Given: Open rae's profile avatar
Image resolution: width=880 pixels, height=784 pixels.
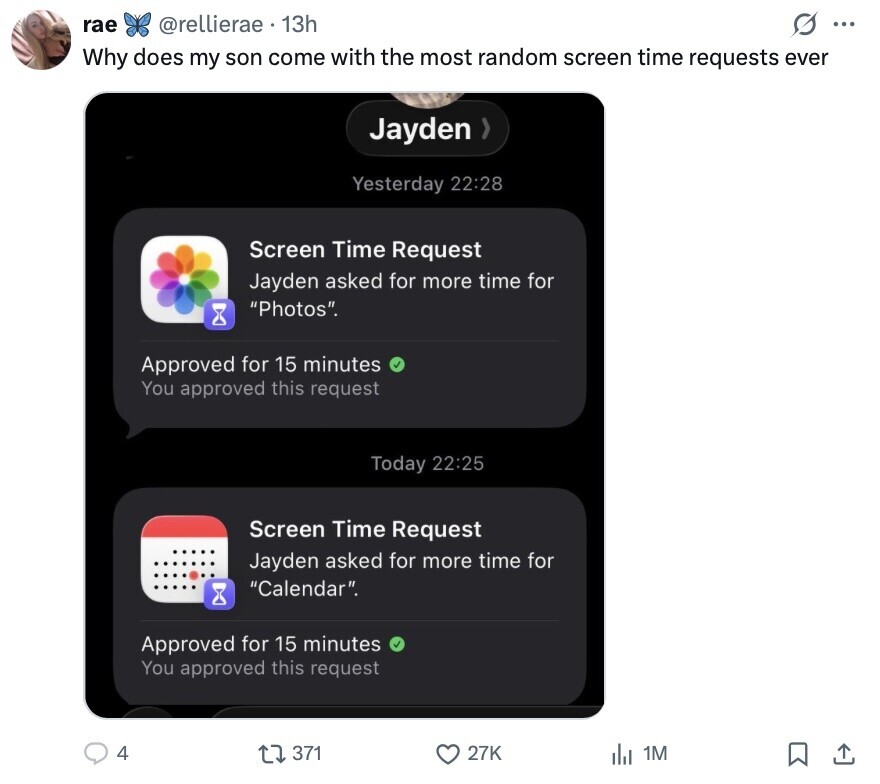Looking at the screenshot, I should click(x=41, y=40).
